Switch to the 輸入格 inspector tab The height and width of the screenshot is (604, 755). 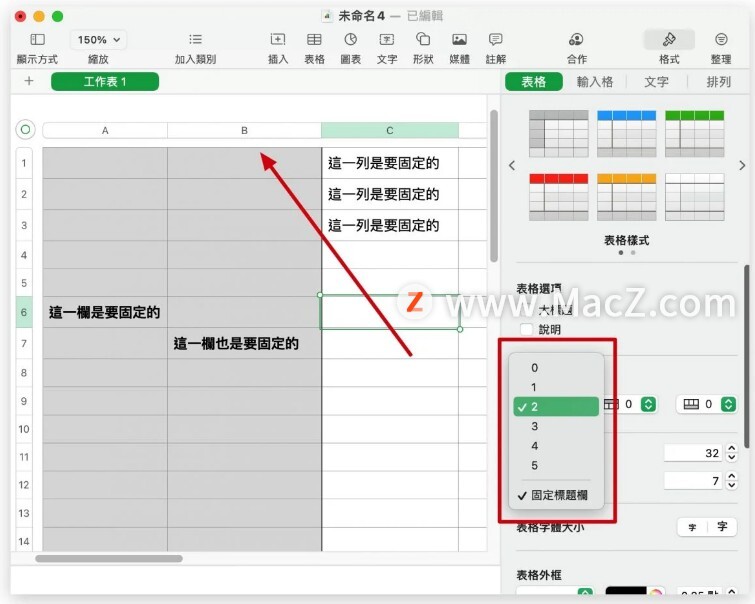click(595, 82)
